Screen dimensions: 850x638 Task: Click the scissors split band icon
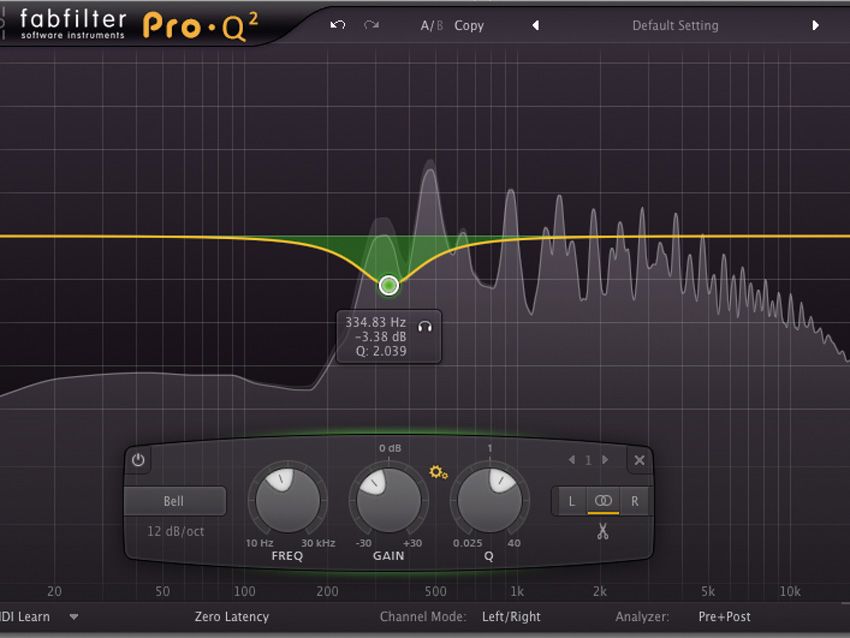pyautogui.click(x=602, y=531)
